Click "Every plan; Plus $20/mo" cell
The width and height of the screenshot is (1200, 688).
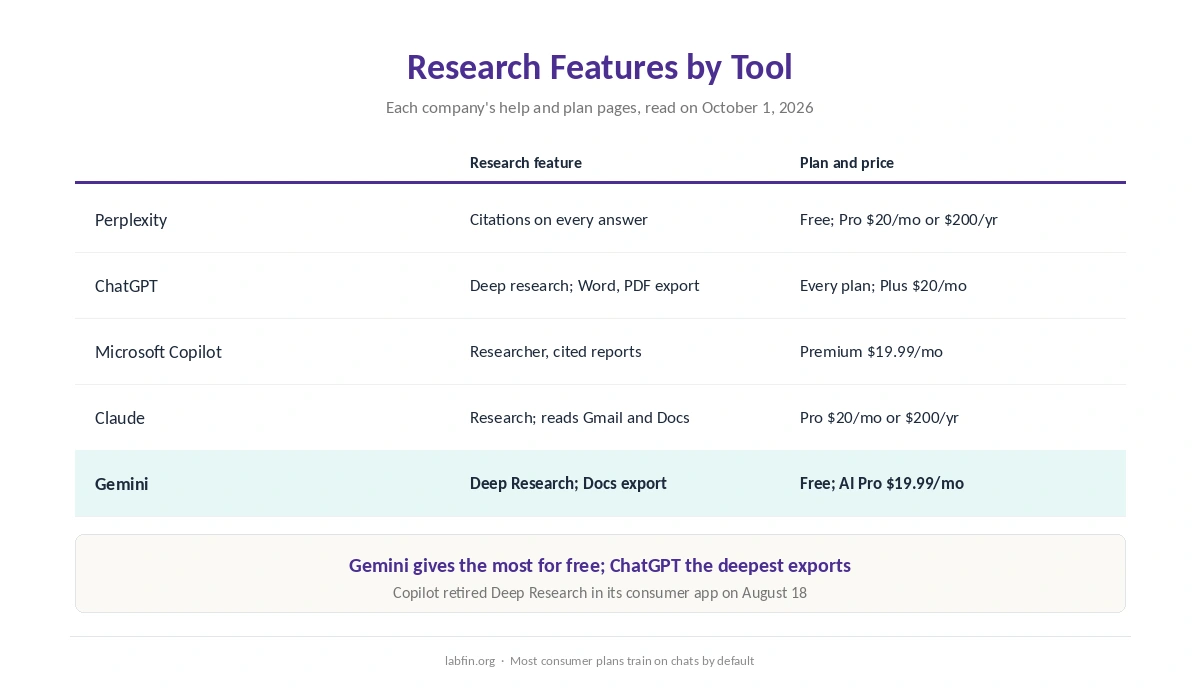883,286
